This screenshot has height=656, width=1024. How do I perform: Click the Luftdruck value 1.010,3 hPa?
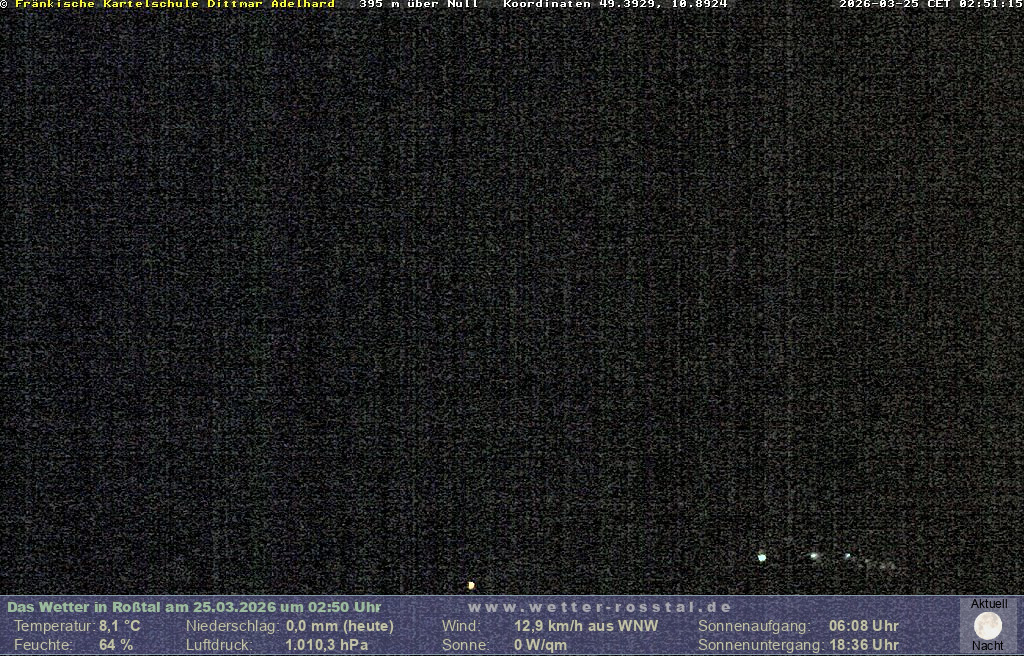[x=326, y=645]
